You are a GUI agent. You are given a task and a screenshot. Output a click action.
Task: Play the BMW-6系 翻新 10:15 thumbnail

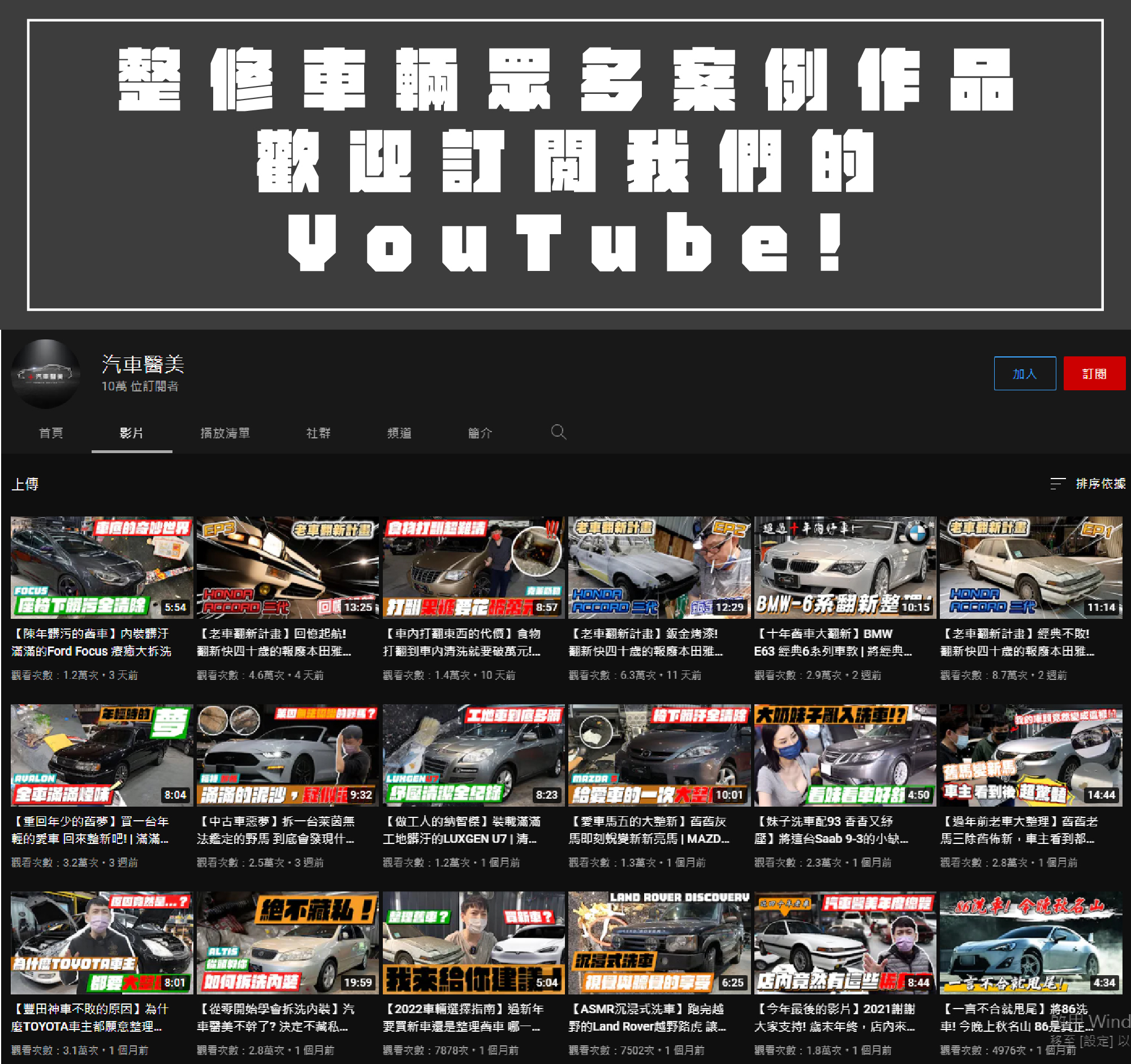tap(845, 567)
